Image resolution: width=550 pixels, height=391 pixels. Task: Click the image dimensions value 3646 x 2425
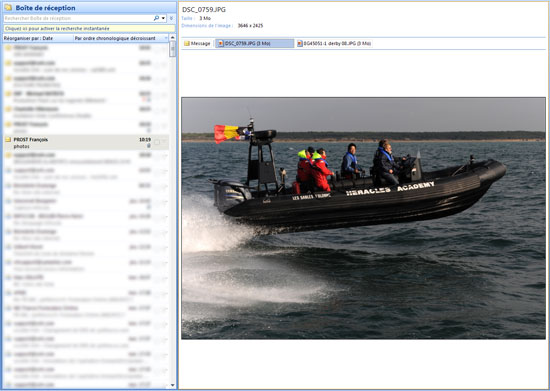coord(250,26)
